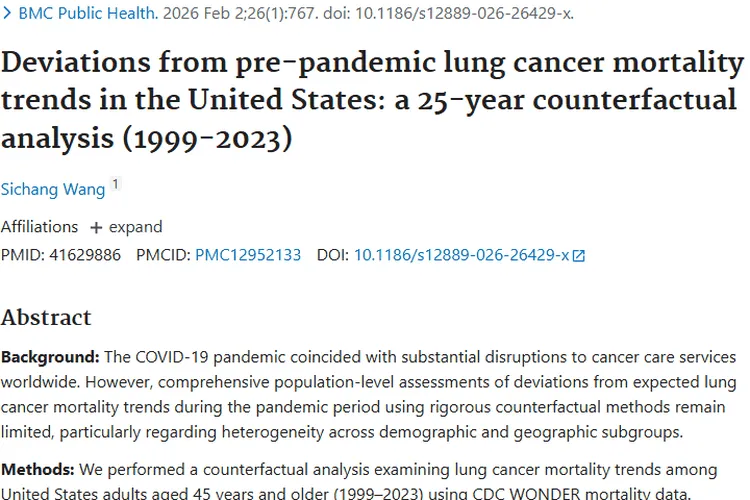The width and height of the screenshot is (750, 500).
Task: Open author Sichang Wang's link
Action: [x=52, y=189]
